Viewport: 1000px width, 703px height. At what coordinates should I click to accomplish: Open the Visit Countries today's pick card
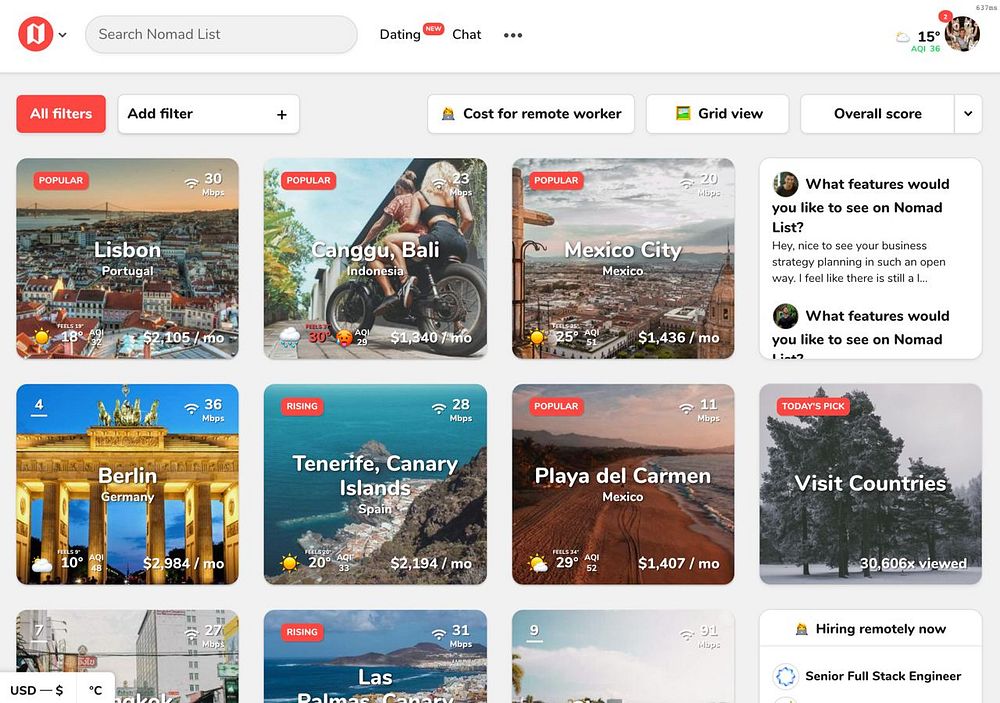tap(871, 484)
